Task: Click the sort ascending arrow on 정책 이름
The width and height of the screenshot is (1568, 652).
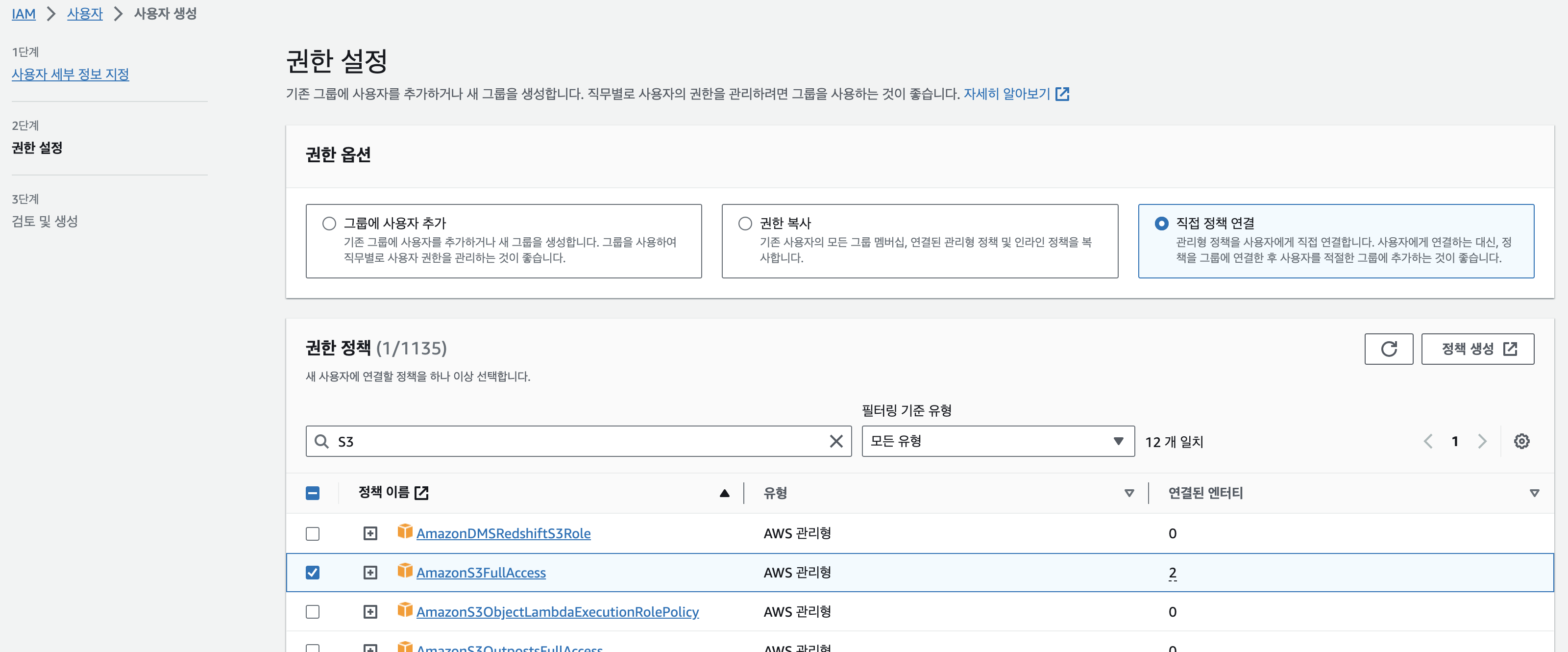Action: pos(724,493)
